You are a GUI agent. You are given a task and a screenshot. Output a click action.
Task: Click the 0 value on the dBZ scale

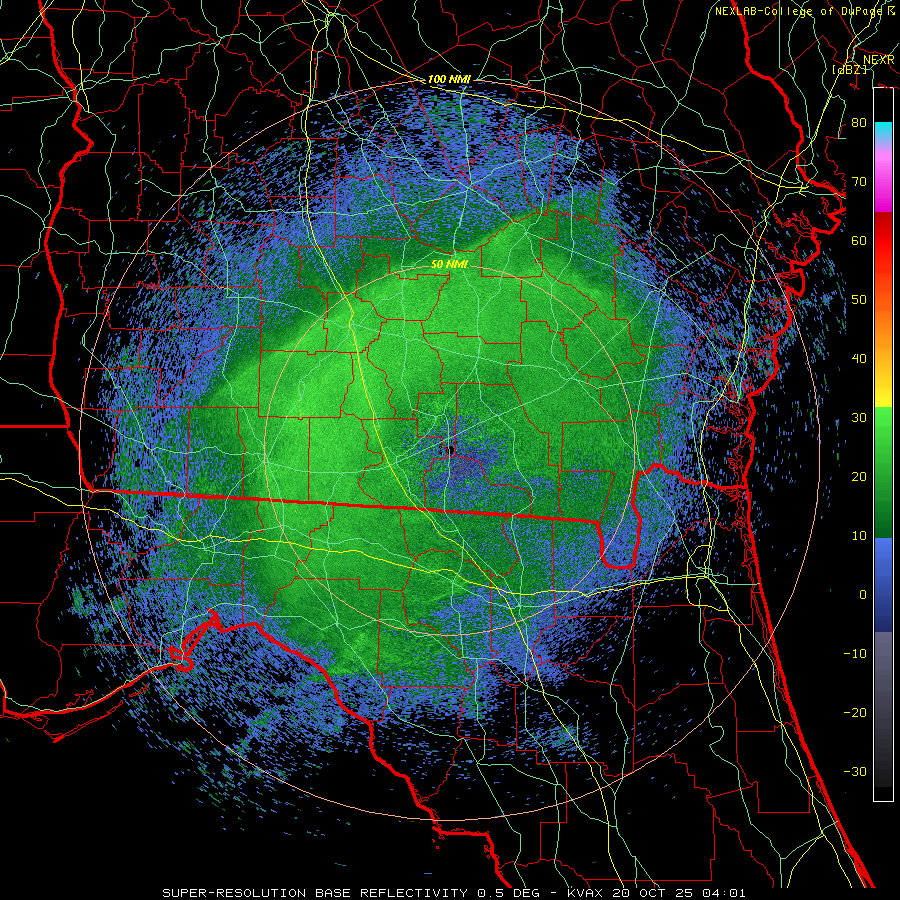click(863, 595)
